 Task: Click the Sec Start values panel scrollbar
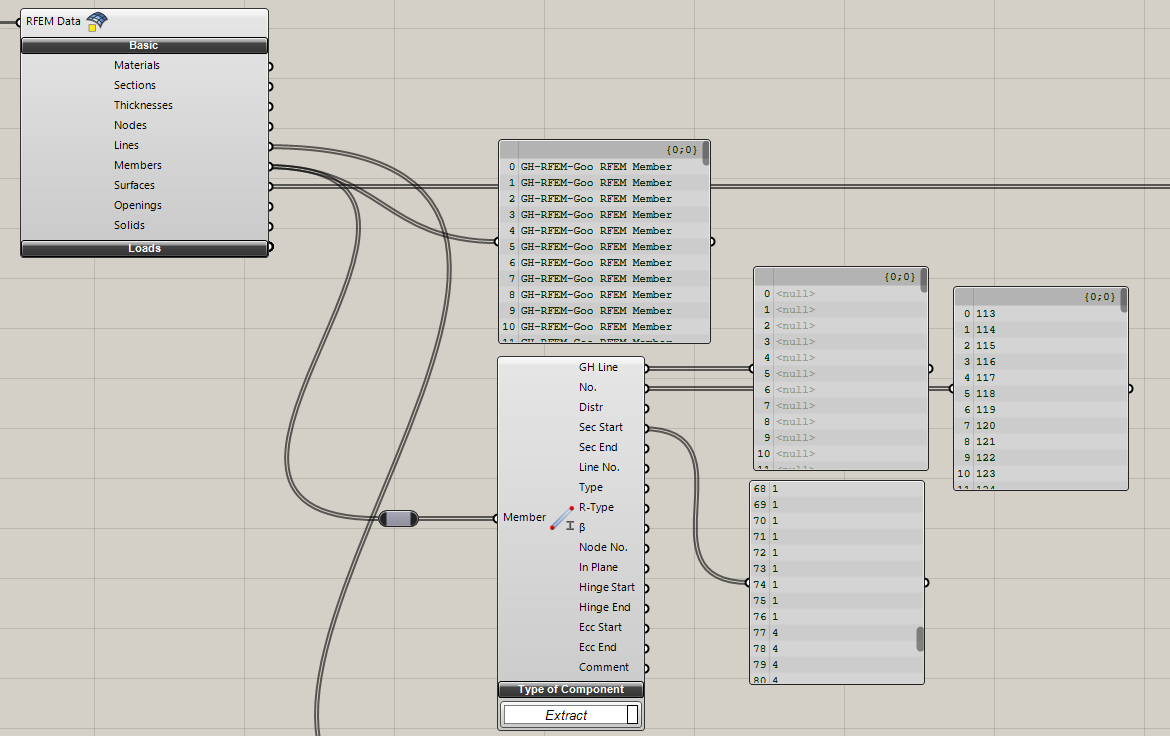coord(920,639)
